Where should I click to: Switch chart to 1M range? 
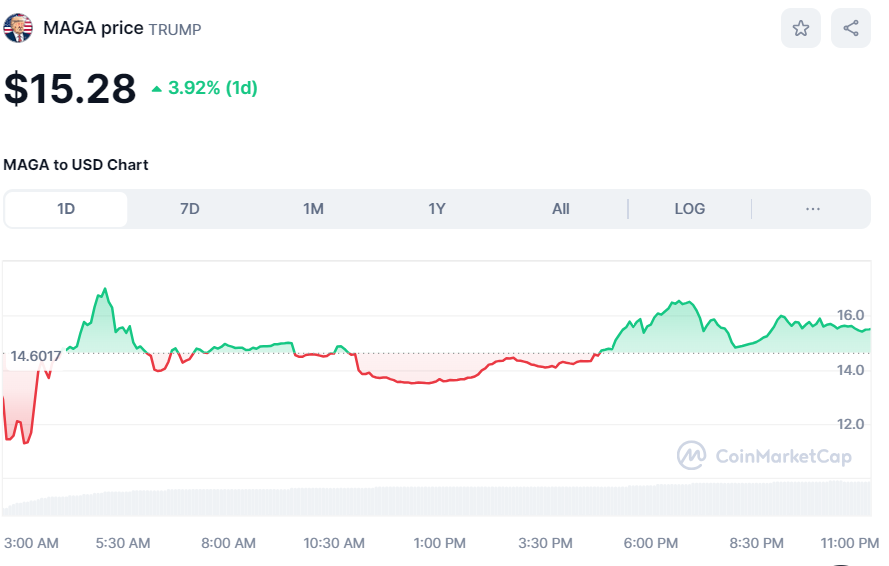coord(314,209)
